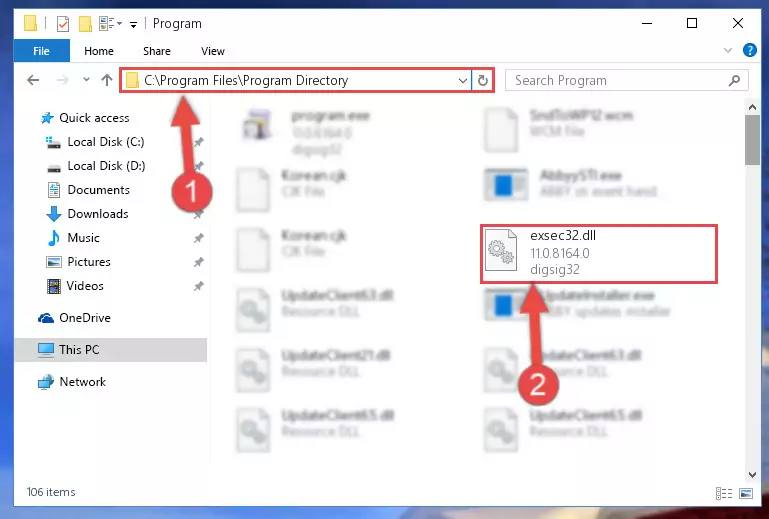Open the recent locations dropdown
The image size is (769, 519).
click(x=86, y=79)
